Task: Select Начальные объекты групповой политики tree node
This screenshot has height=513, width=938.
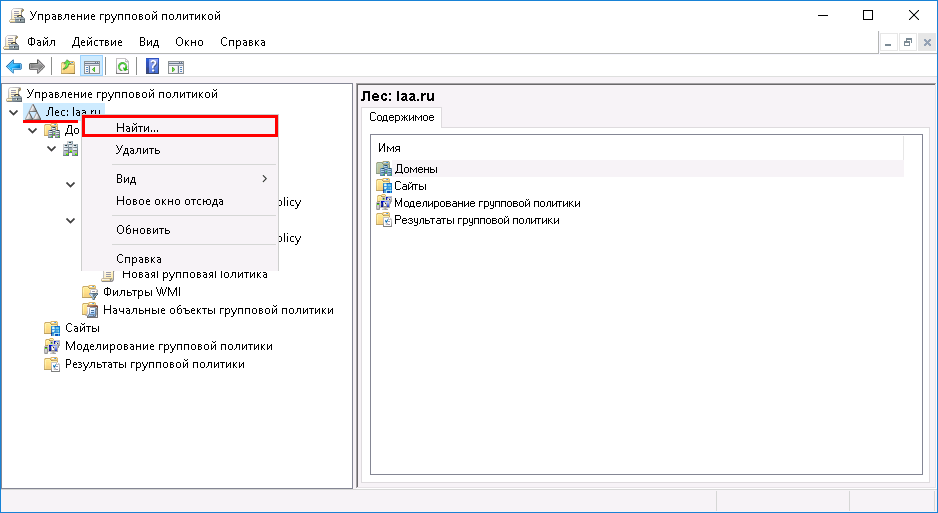Action: (217, 310)
